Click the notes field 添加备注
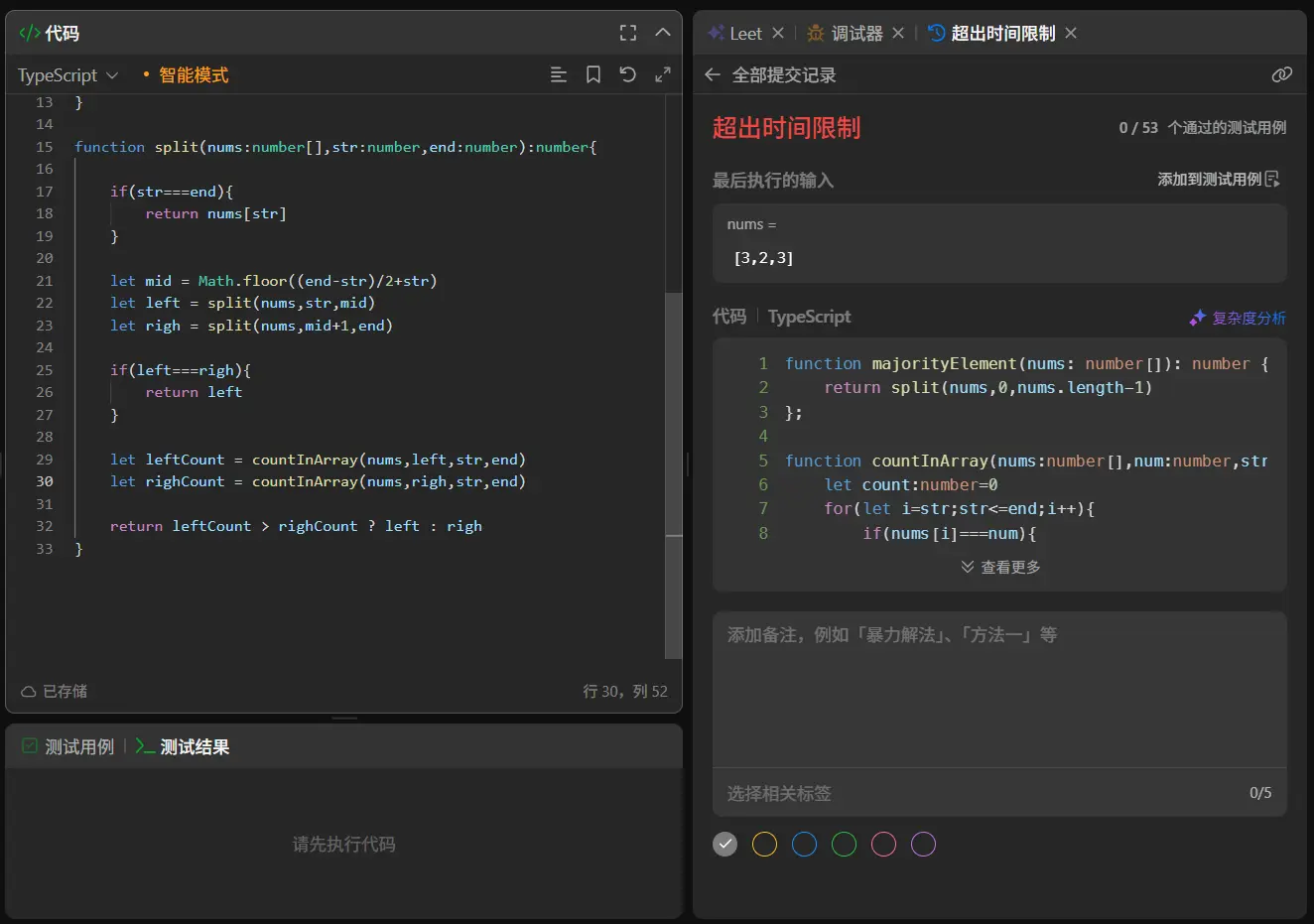Screen dimensions: 1314x924 (998, 685)
